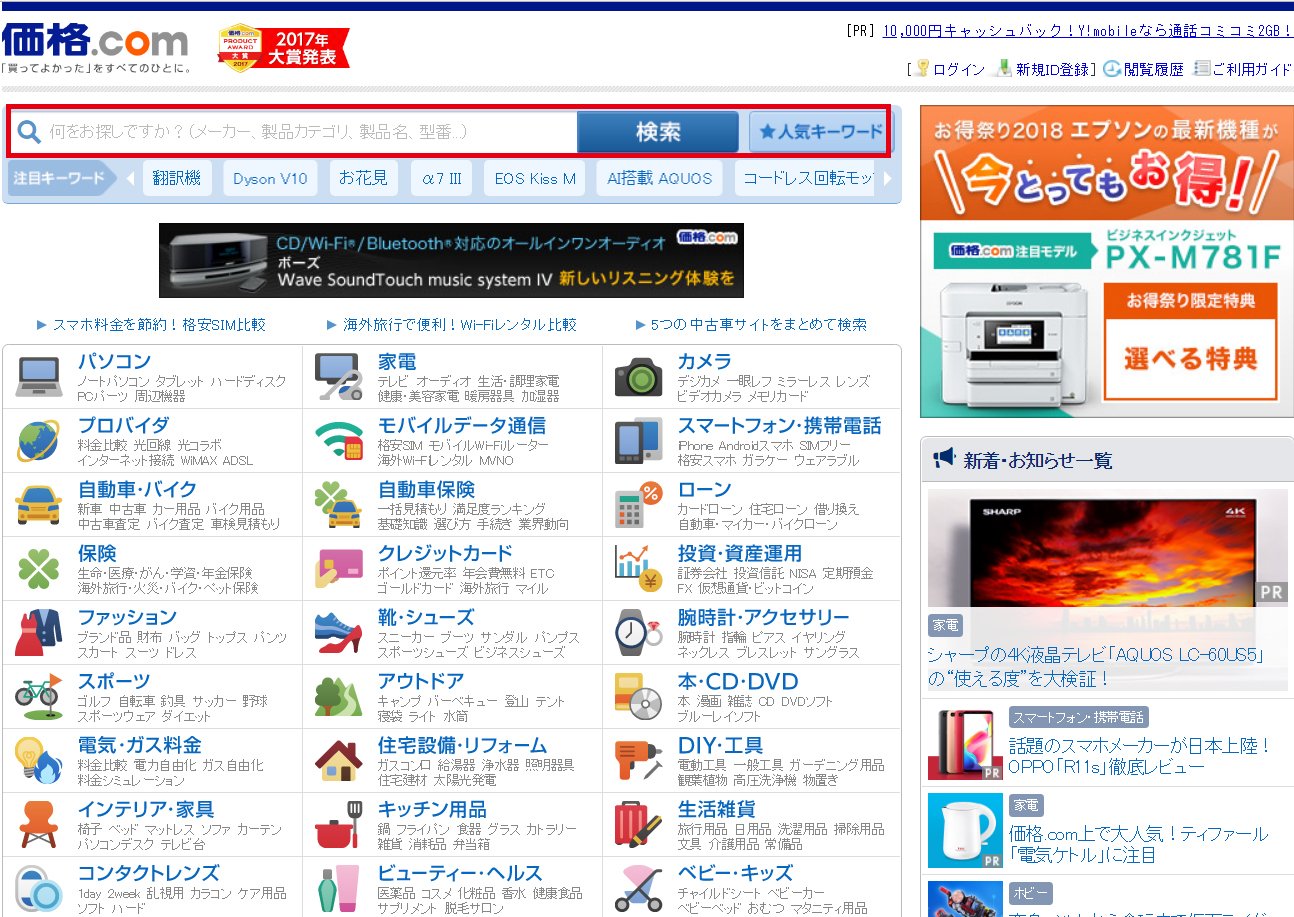Click the bicycle icon beside スポーツ
This screenshot has height=917, width=1294.
click(x=39, y=697)
